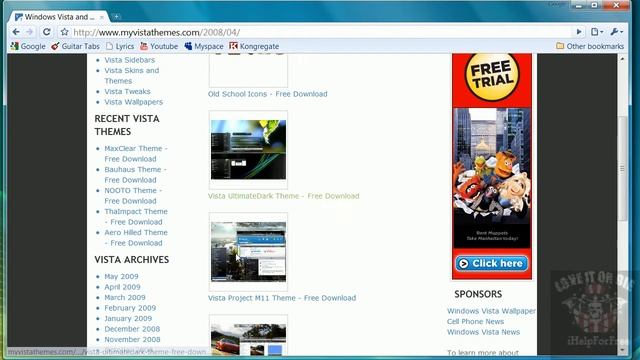Open the page control menu

[x=597, y=32]
